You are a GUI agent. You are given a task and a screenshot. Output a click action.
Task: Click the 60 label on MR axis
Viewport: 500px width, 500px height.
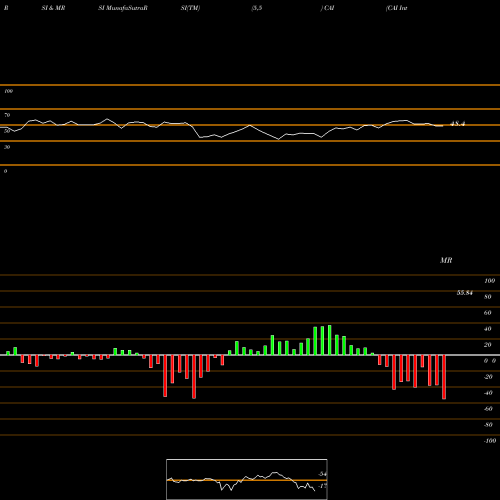(488, 313)
